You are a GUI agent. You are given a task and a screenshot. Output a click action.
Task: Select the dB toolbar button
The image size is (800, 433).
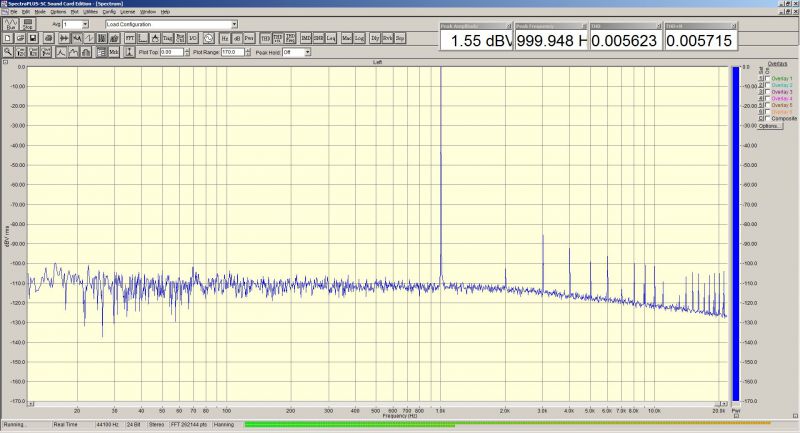click(237, 38)
